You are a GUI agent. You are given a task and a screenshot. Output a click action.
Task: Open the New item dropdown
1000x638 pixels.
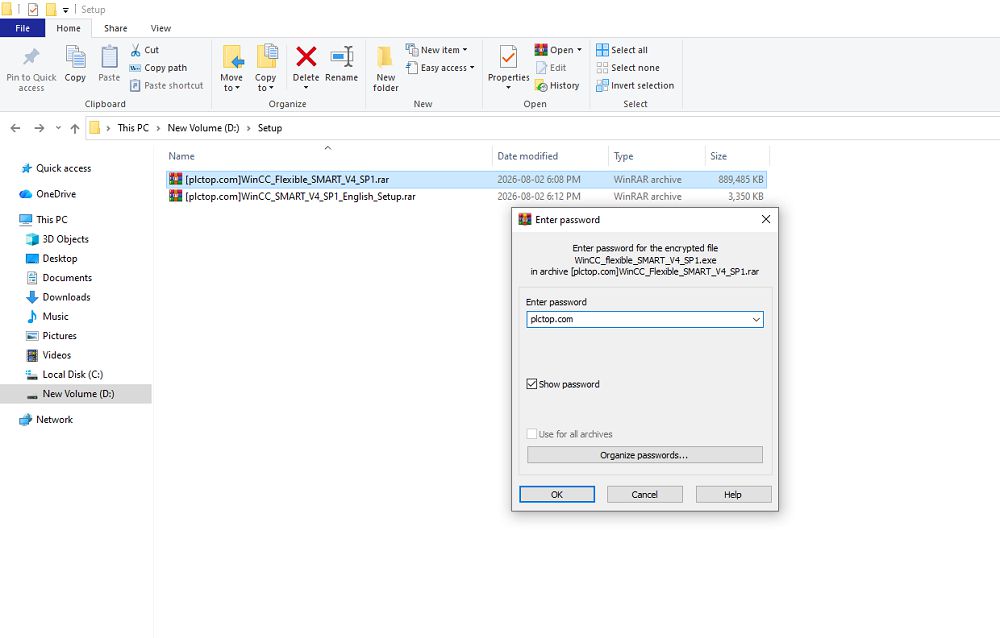pos(437,50)
